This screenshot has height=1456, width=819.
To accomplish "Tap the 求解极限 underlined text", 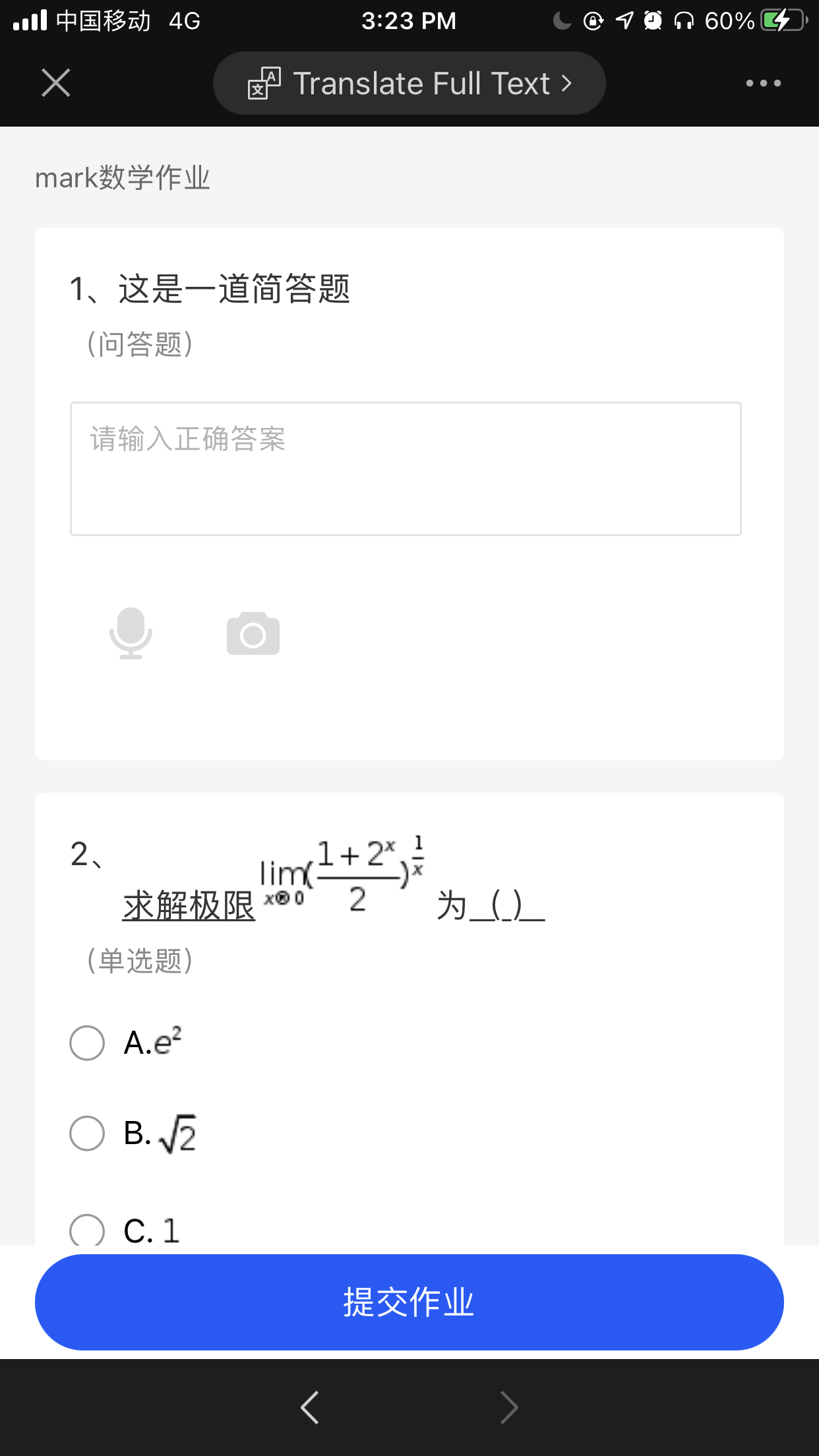I will [189, 905].
